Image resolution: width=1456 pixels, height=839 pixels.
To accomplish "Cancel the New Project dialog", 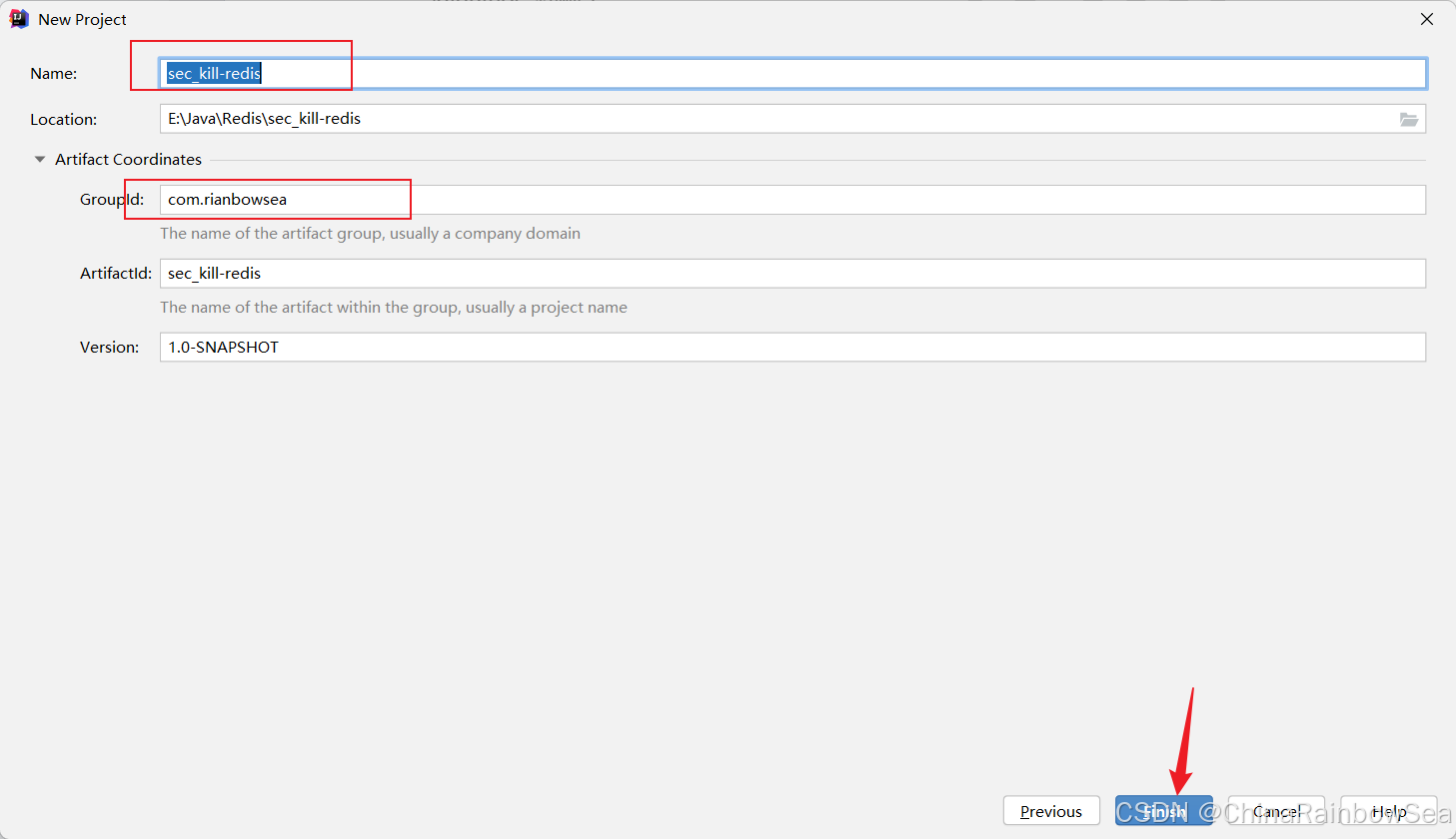I will 1276,811.
